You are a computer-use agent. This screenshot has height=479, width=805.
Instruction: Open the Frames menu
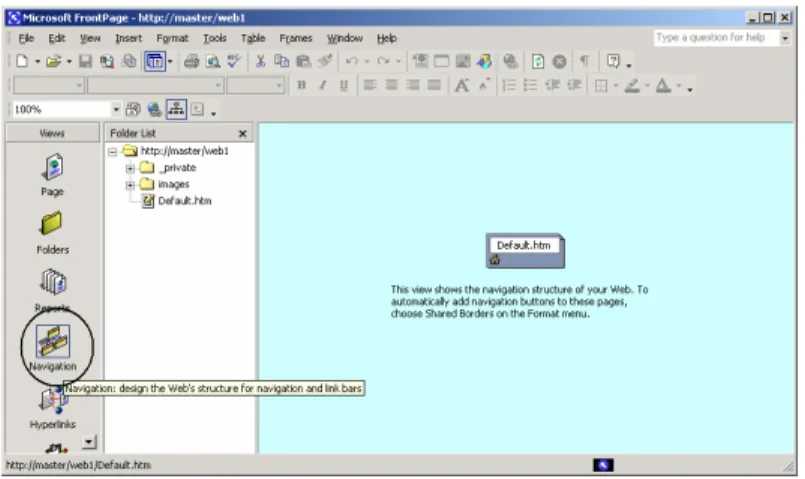tap(296, 39)
